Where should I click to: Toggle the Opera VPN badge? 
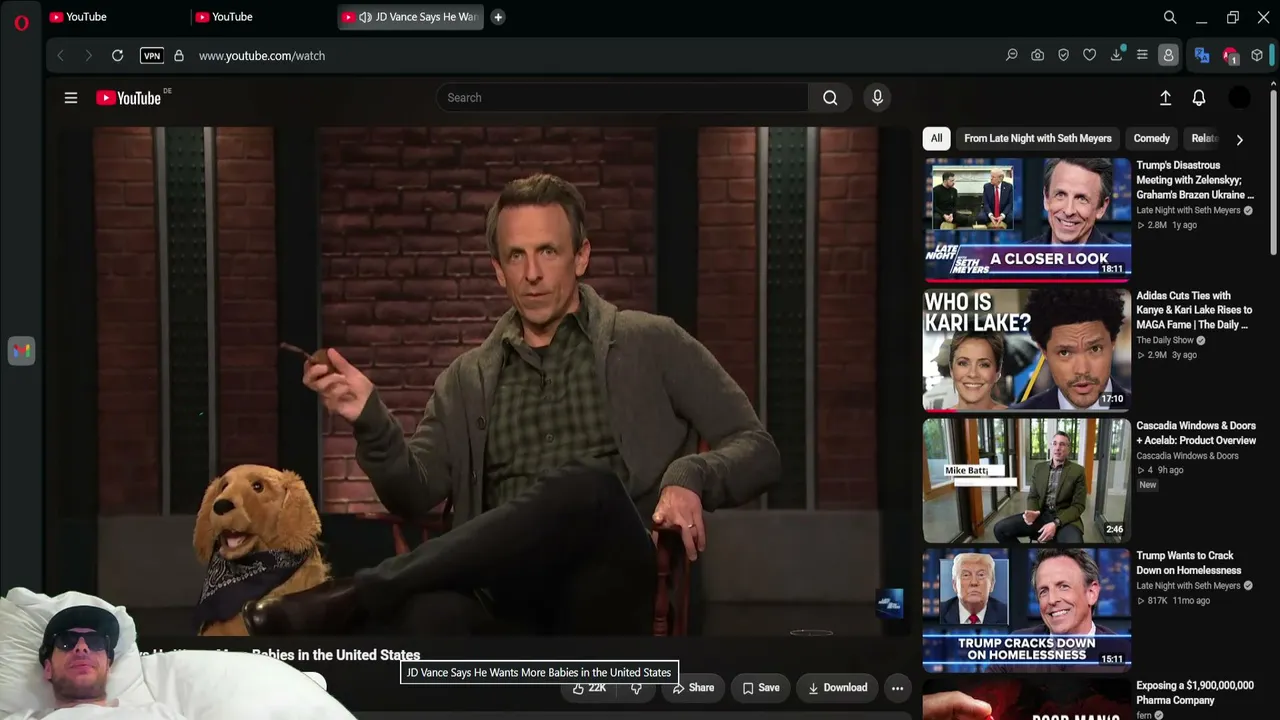pos(152,56)
